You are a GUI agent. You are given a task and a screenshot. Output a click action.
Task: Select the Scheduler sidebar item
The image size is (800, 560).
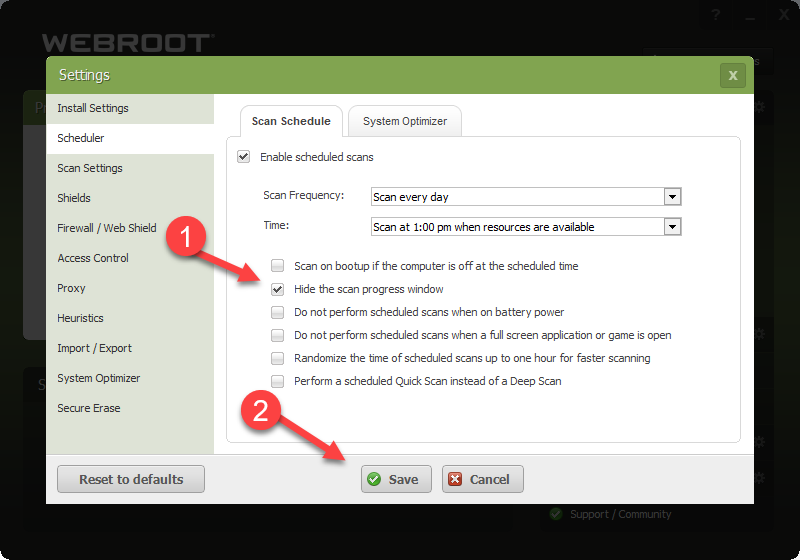pos(130,138)
